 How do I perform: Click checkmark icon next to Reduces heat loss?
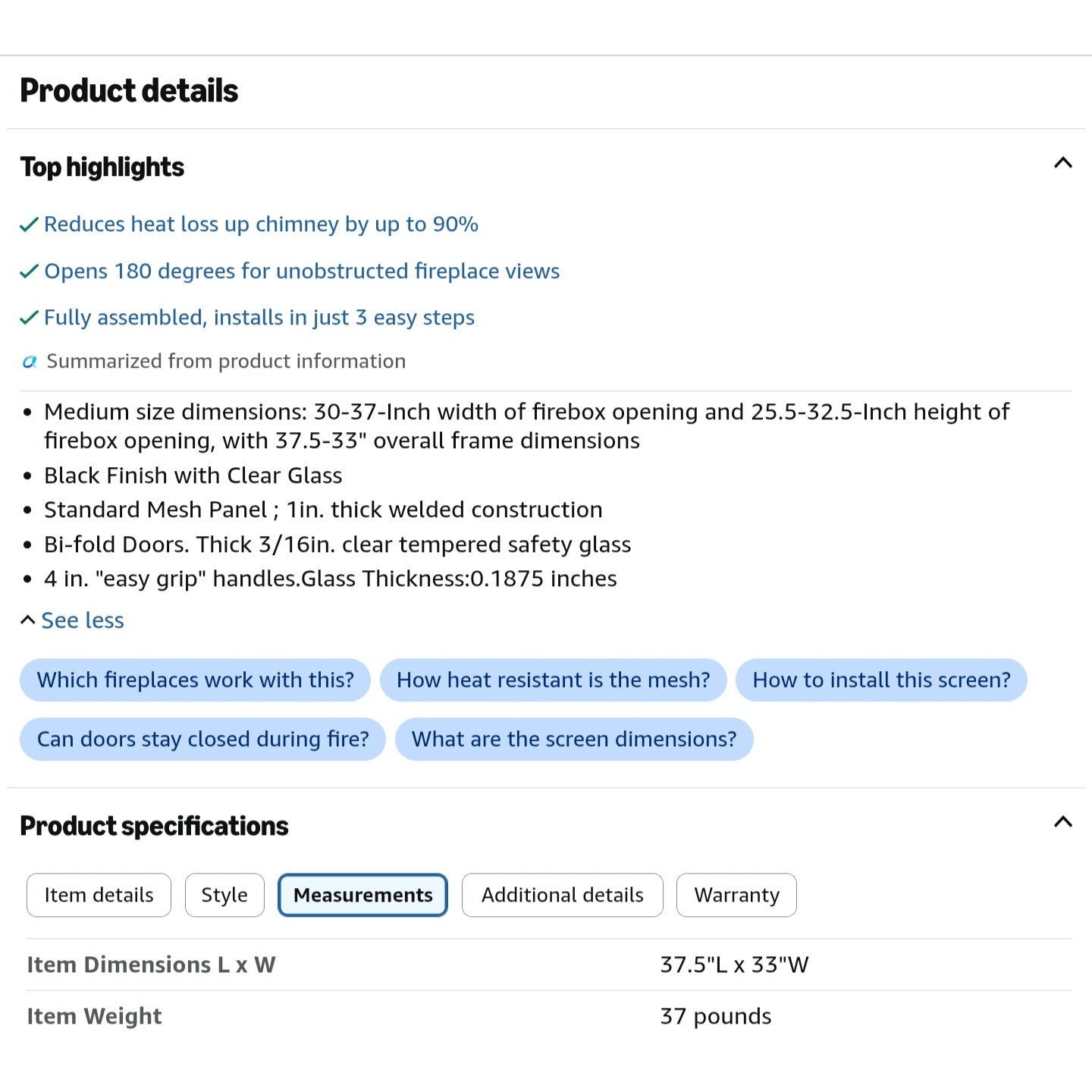click(29, 224)
